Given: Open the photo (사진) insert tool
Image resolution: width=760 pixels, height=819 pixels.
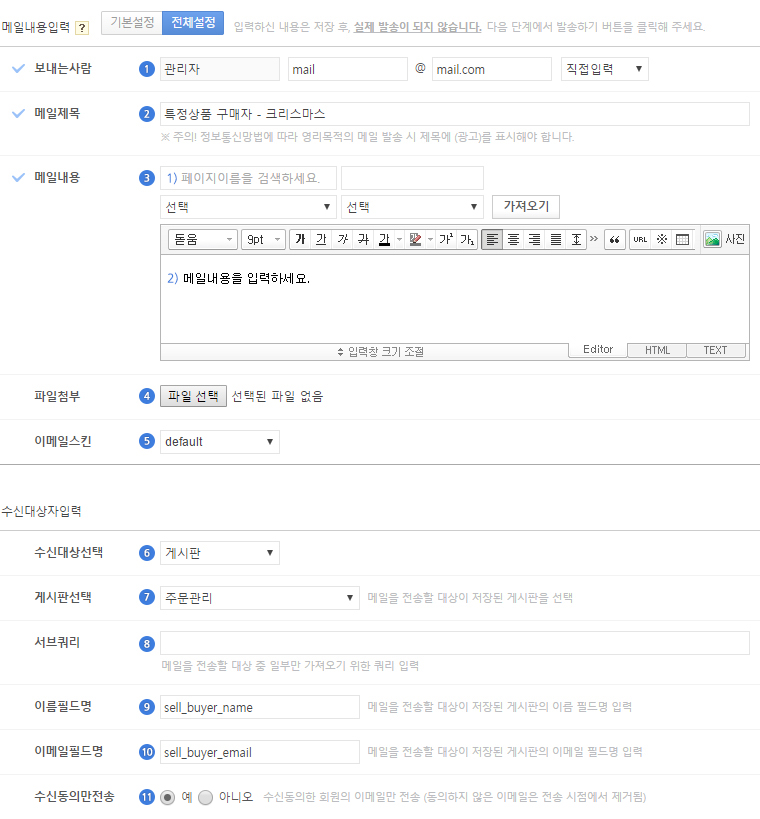Looking at the screenshot, I should (725, 240).
